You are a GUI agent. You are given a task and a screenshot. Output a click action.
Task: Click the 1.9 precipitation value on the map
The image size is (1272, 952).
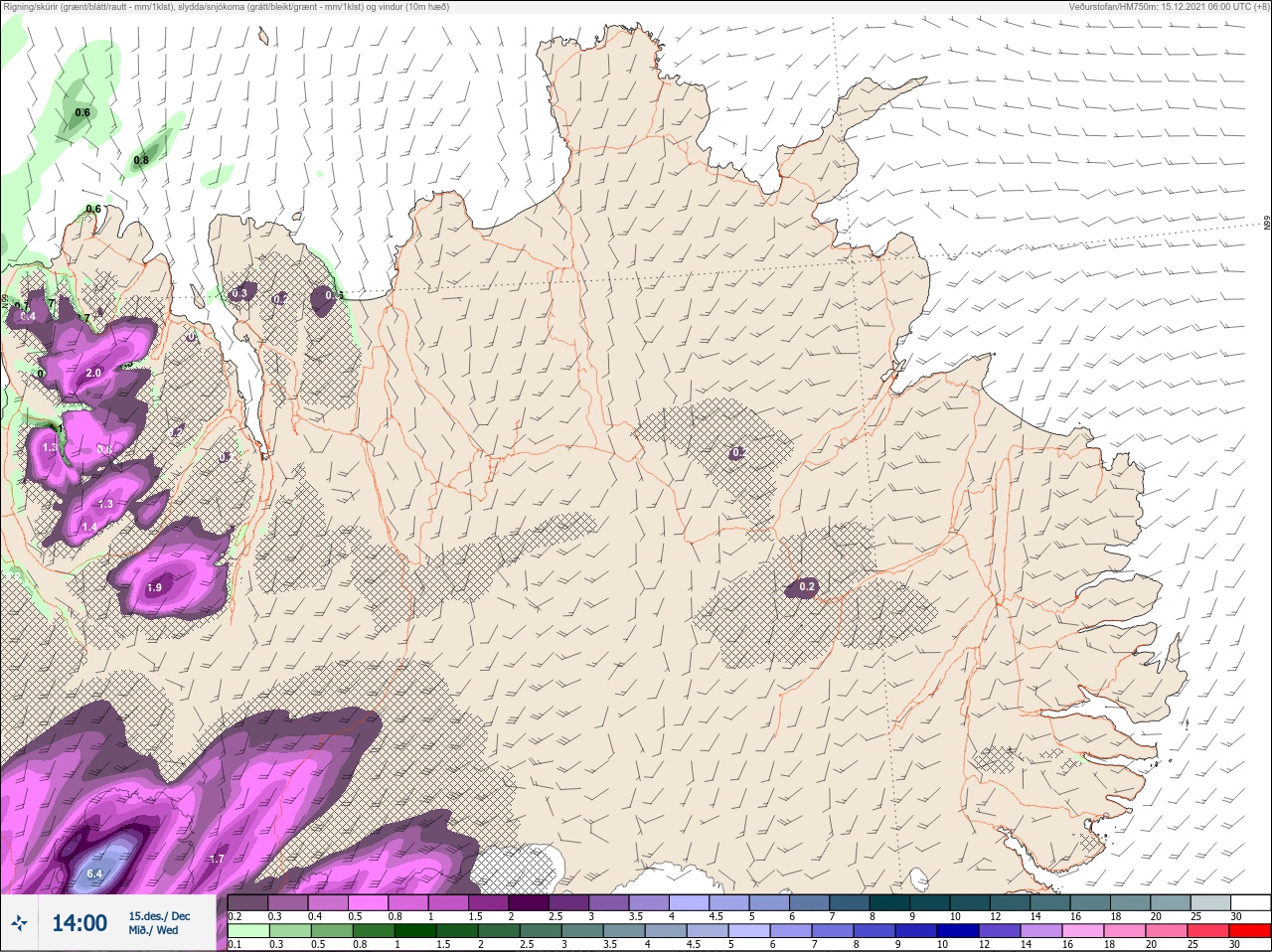coord(154,587)
